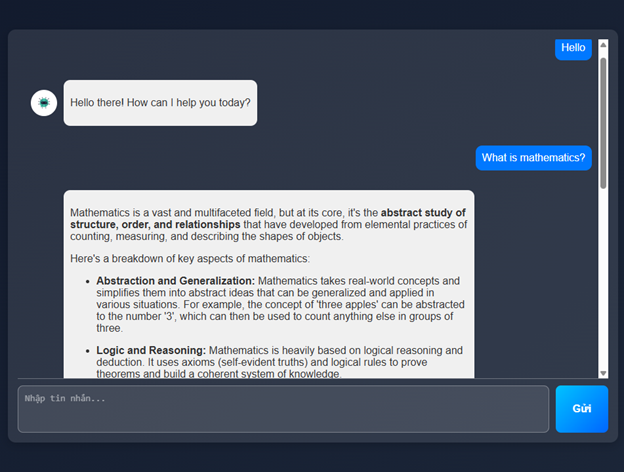This screenshot has width=624, height=472.
Task: Select the 'Hello' user message bubble
Action: pyautogui.click(x=573, y=47)
